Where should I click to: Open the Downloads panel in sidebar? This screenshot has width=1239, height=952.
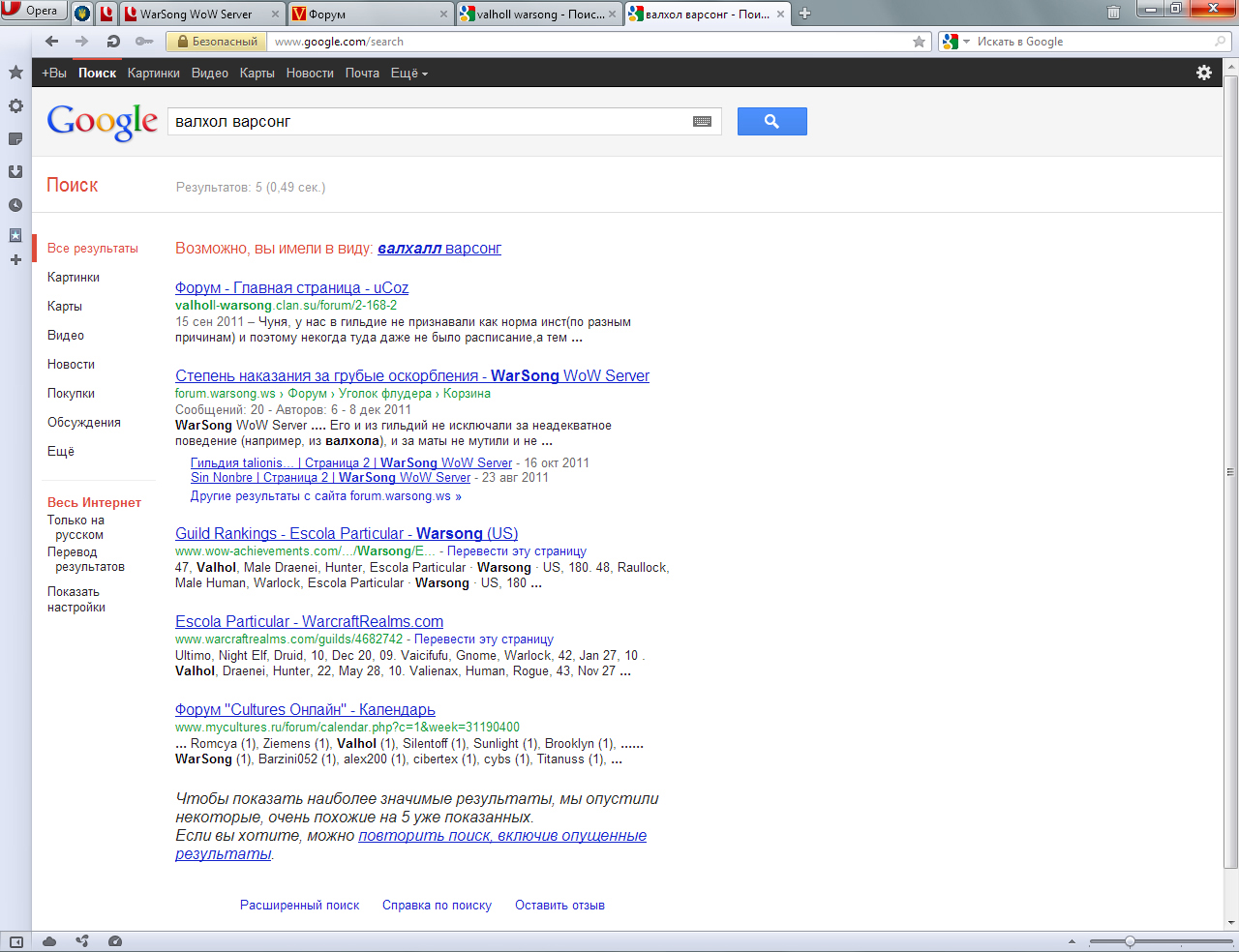[15, 171]
